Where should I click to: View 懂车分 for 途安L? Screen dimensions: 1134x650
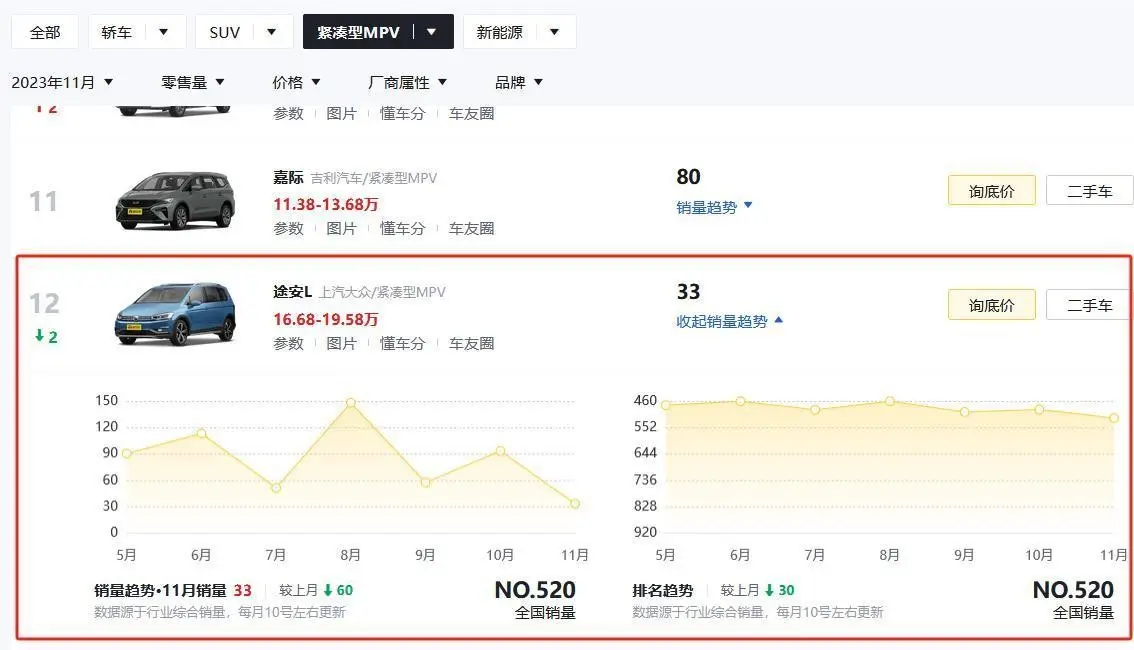(403, 343)
